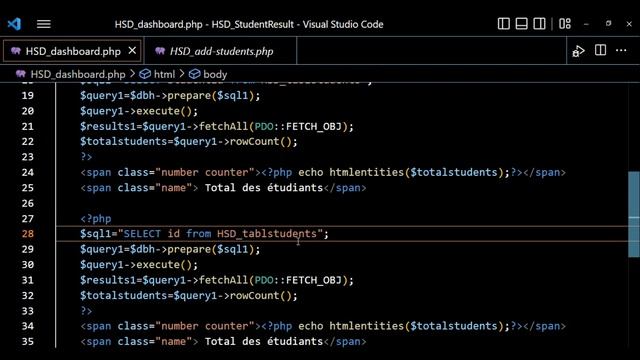Viewport: 640px width, 360px height.
Task: Close the VS Code window
Action: click(629, 24)
